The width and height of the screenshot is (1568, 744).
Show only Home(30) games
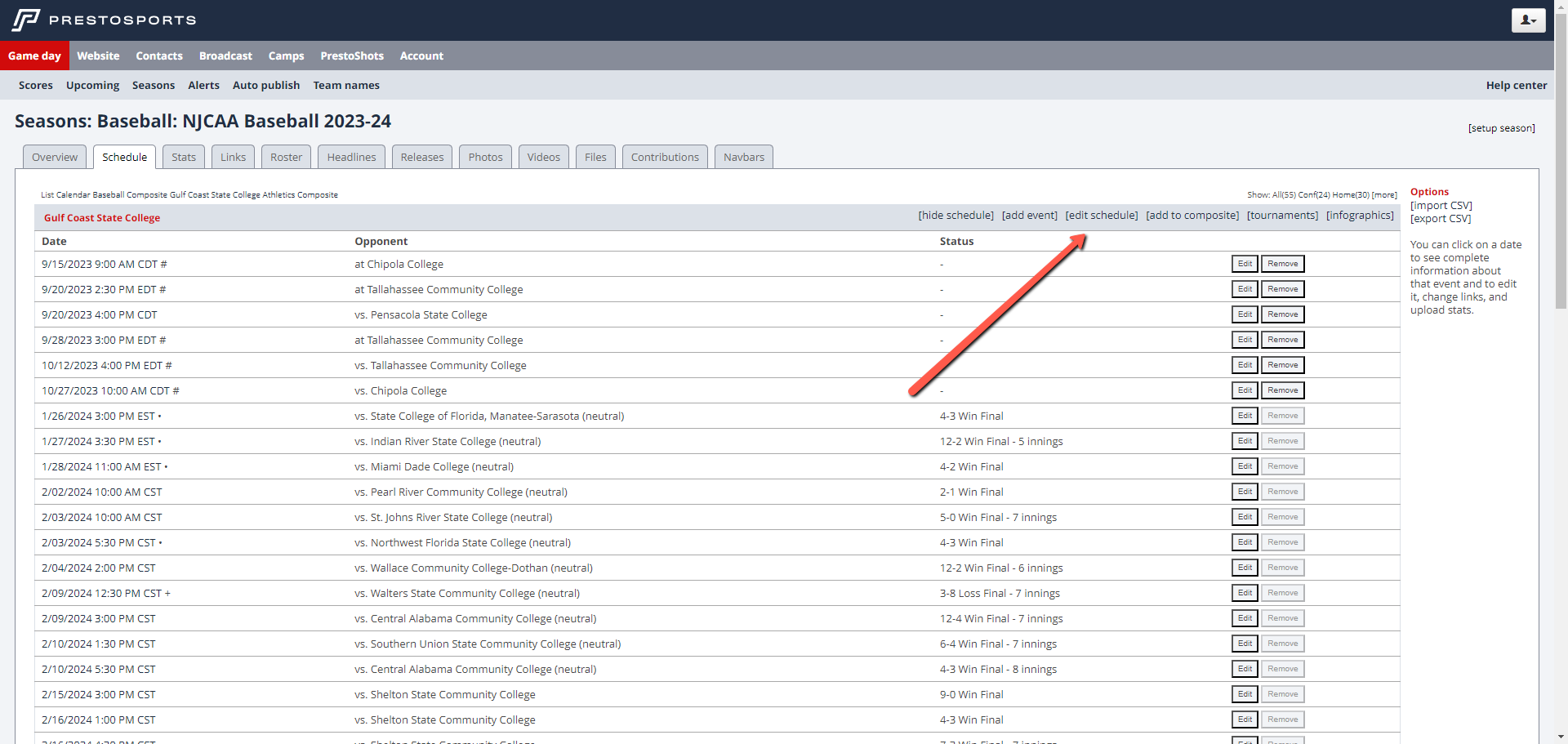click(1351, 195)
